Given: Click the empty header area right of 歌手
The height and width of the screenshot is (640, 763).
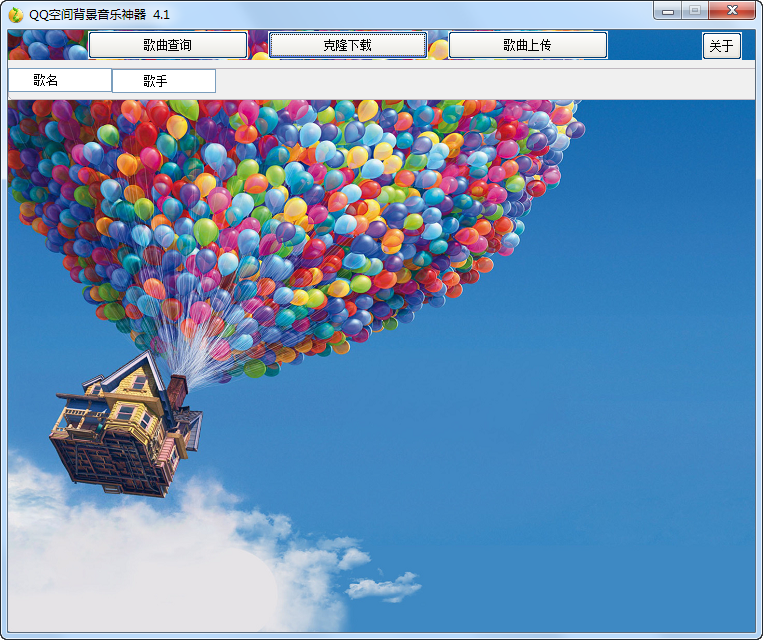Looking at the screenshot, I should click(x=480, y=81).
